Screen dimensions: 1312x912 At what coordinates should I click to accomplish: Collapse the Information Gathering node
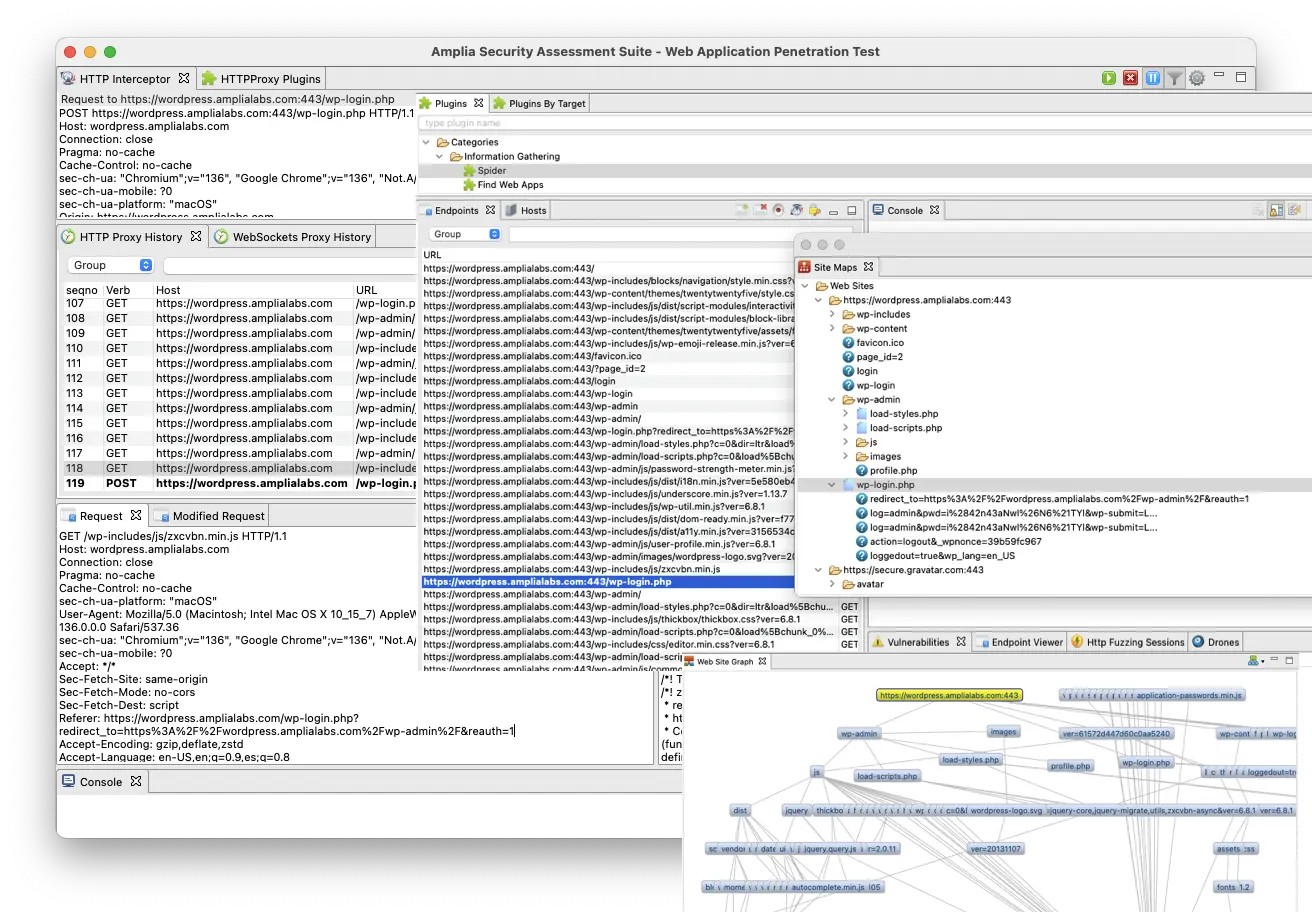click(x=440, y=157)
